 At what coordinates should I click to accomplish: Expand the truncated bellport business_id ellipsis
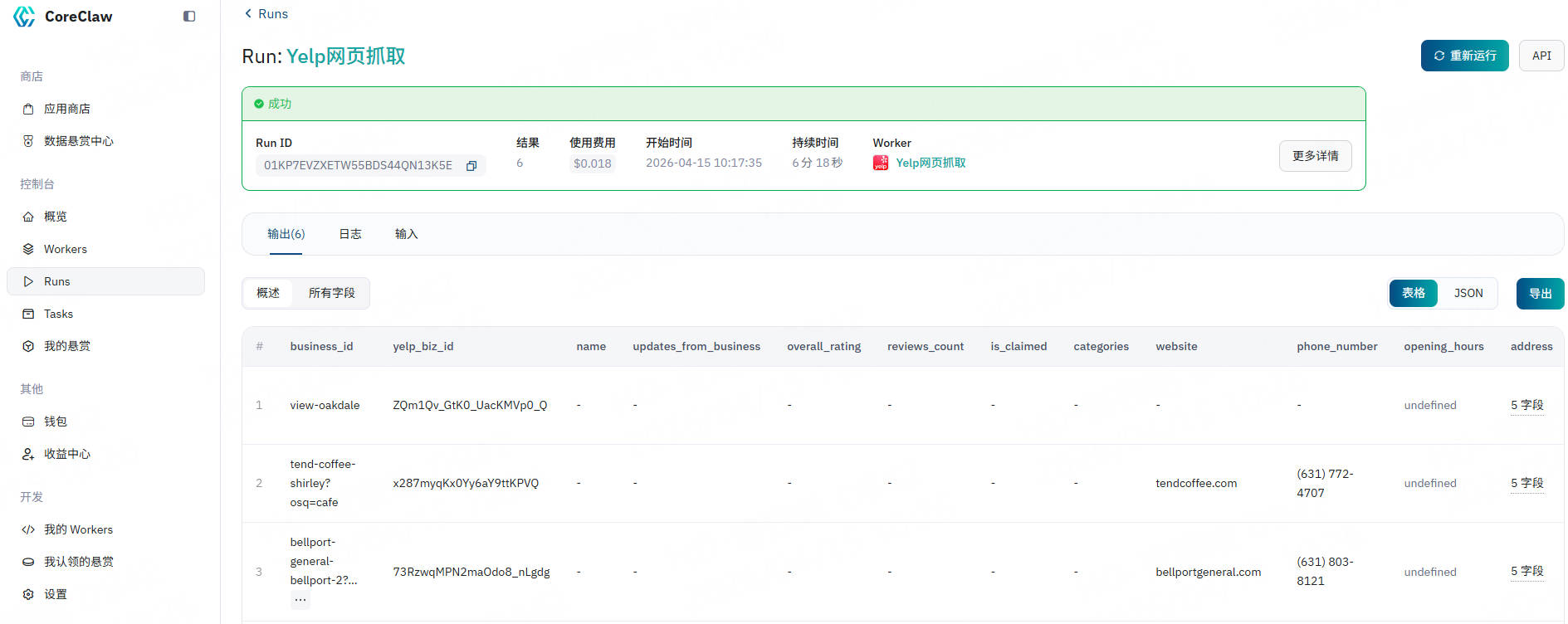[x=300, y=600]
